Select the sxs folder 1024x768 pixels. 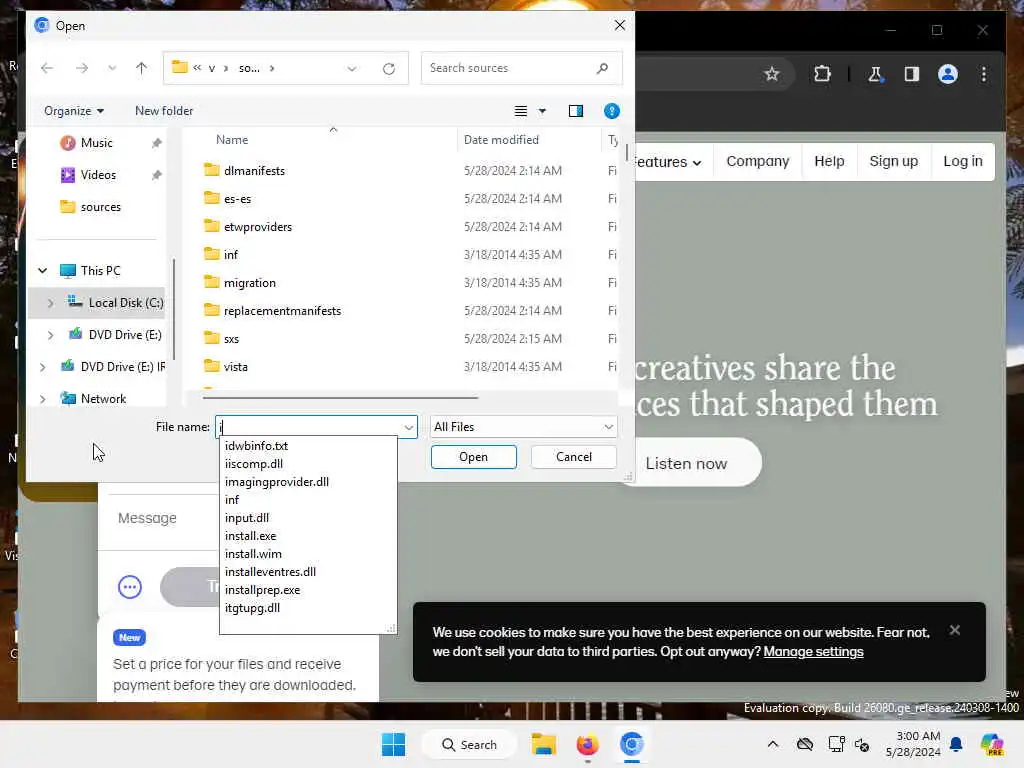pos(231,340)
